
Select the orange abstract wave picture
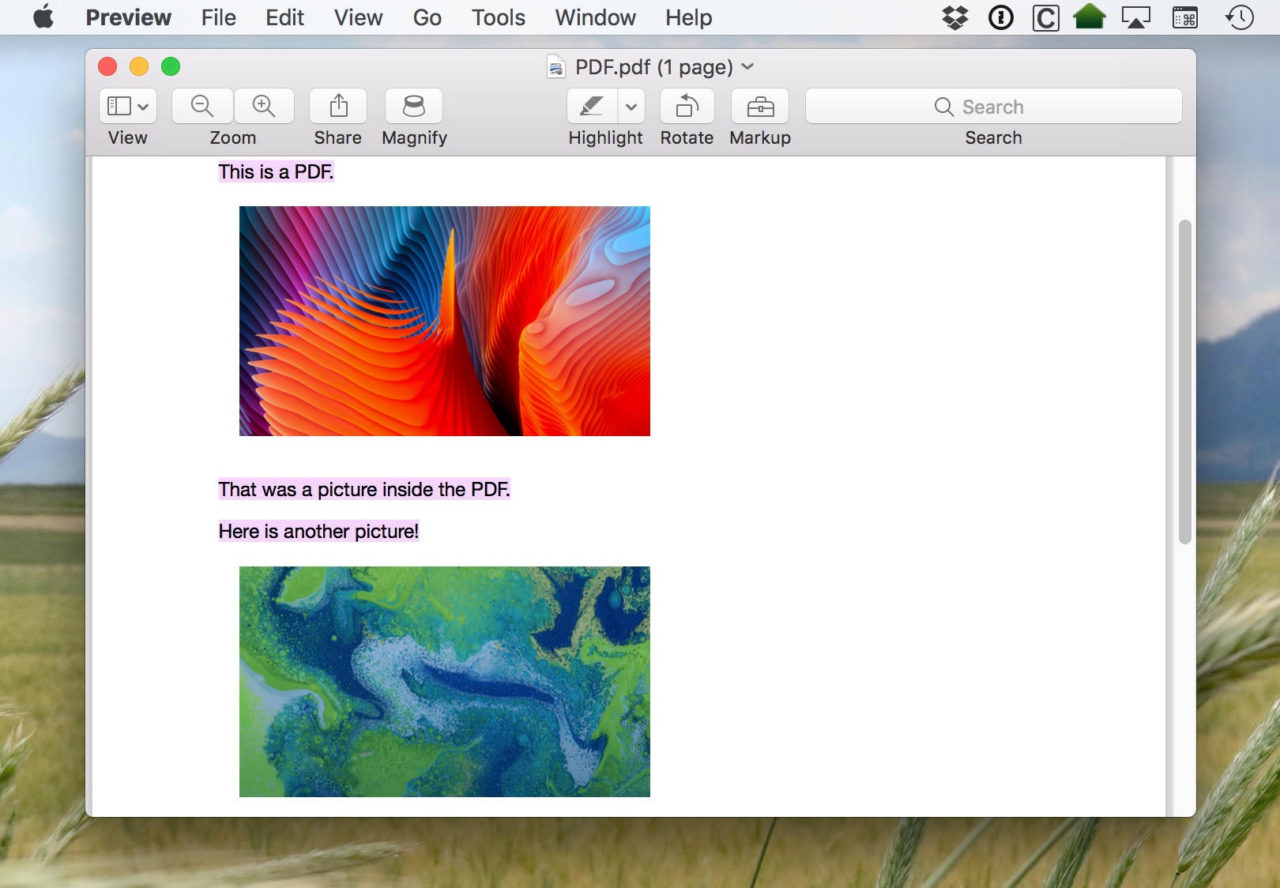(x=444, y=321)
